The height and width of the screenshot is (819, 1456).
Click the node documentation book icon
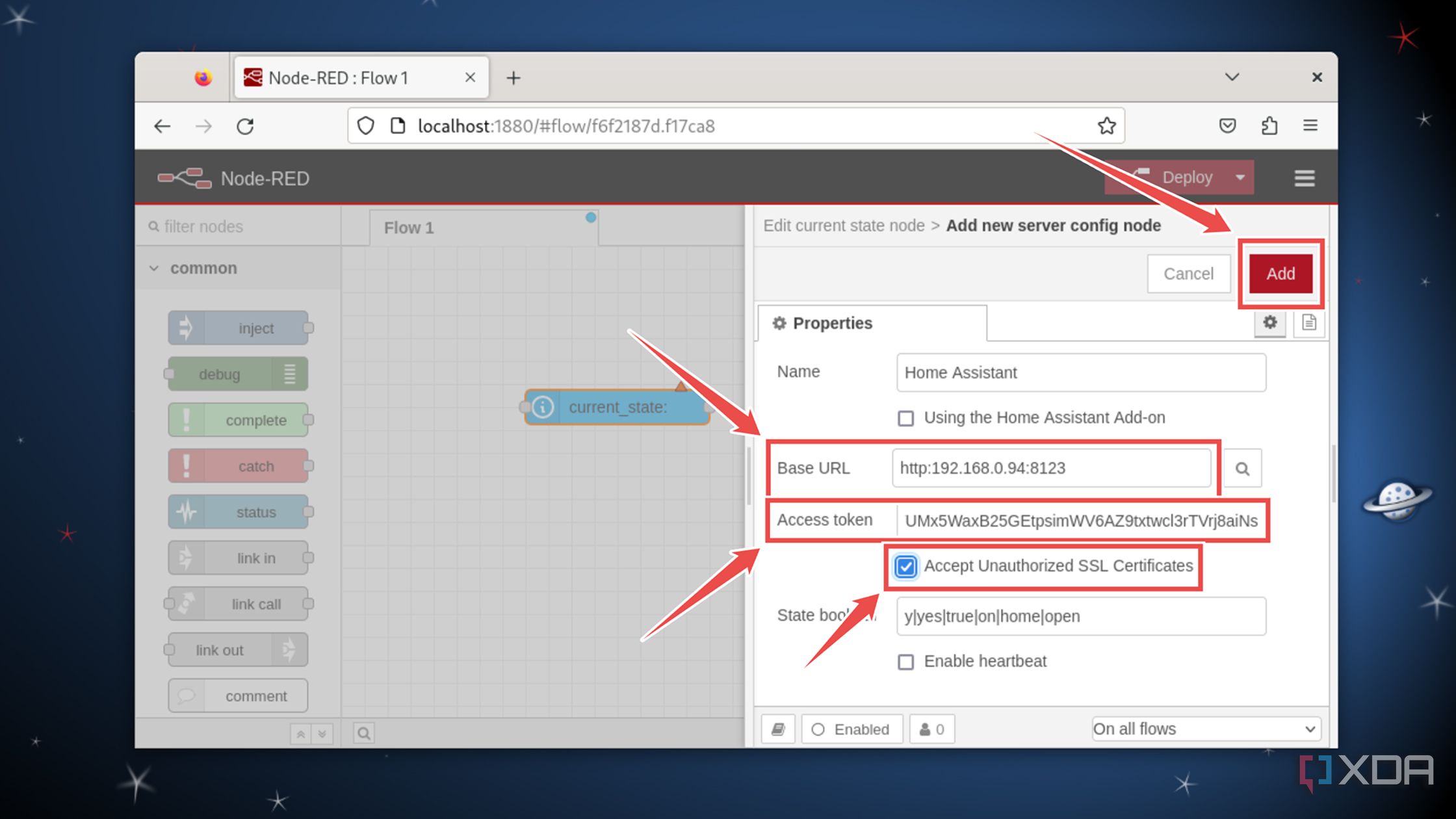[x=777, y=729]
